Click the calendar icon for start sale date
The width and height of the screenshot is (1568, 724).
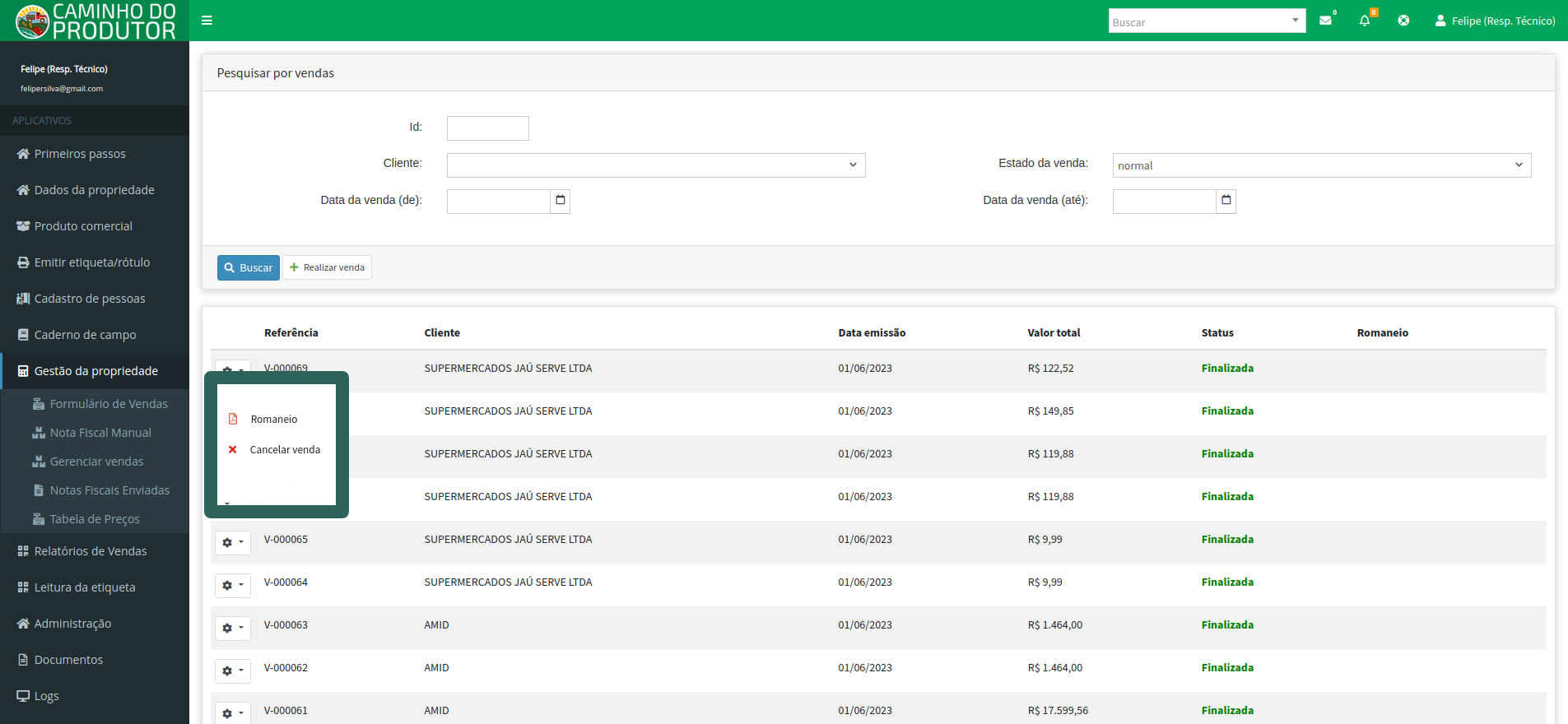561,201
